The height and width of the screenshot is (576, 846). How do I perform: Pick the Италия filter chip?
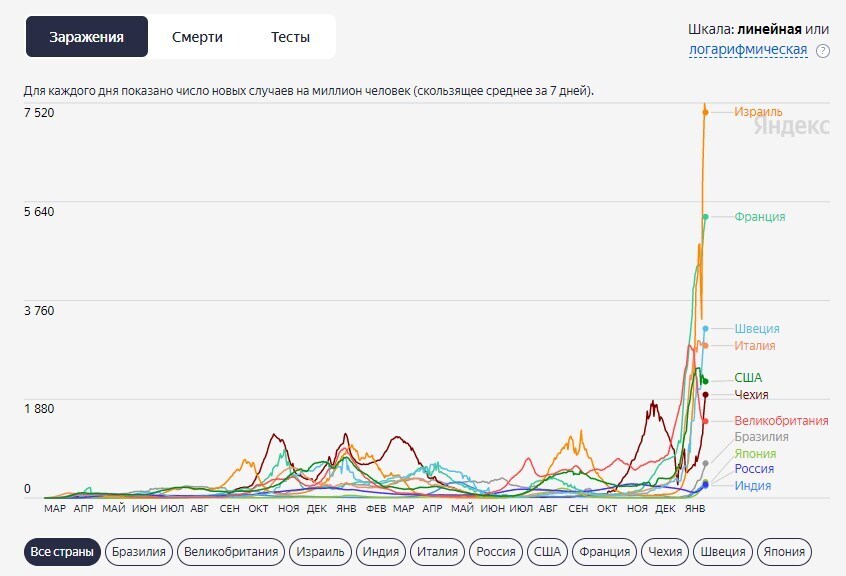[x=438, y=551]
